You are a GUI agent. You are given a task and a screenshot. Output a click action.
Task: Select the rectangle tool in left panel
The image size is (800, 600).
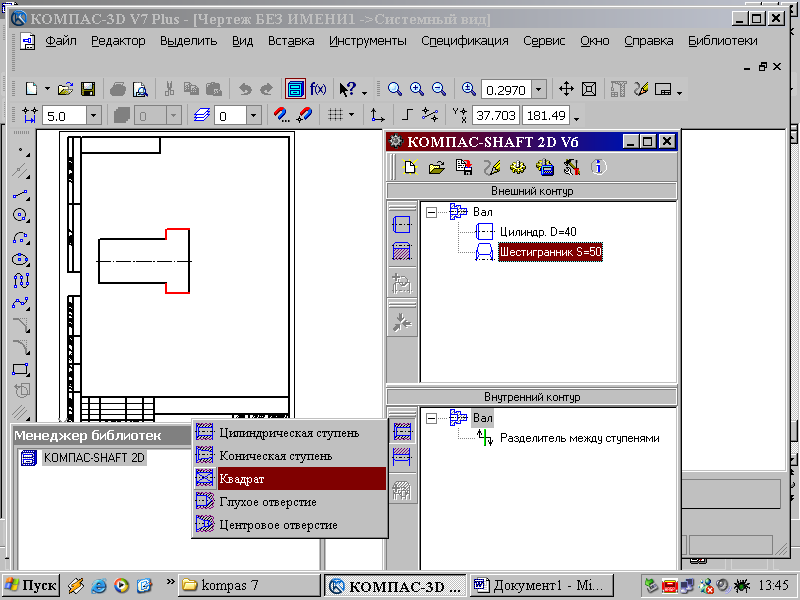click(x=20, y=369)
